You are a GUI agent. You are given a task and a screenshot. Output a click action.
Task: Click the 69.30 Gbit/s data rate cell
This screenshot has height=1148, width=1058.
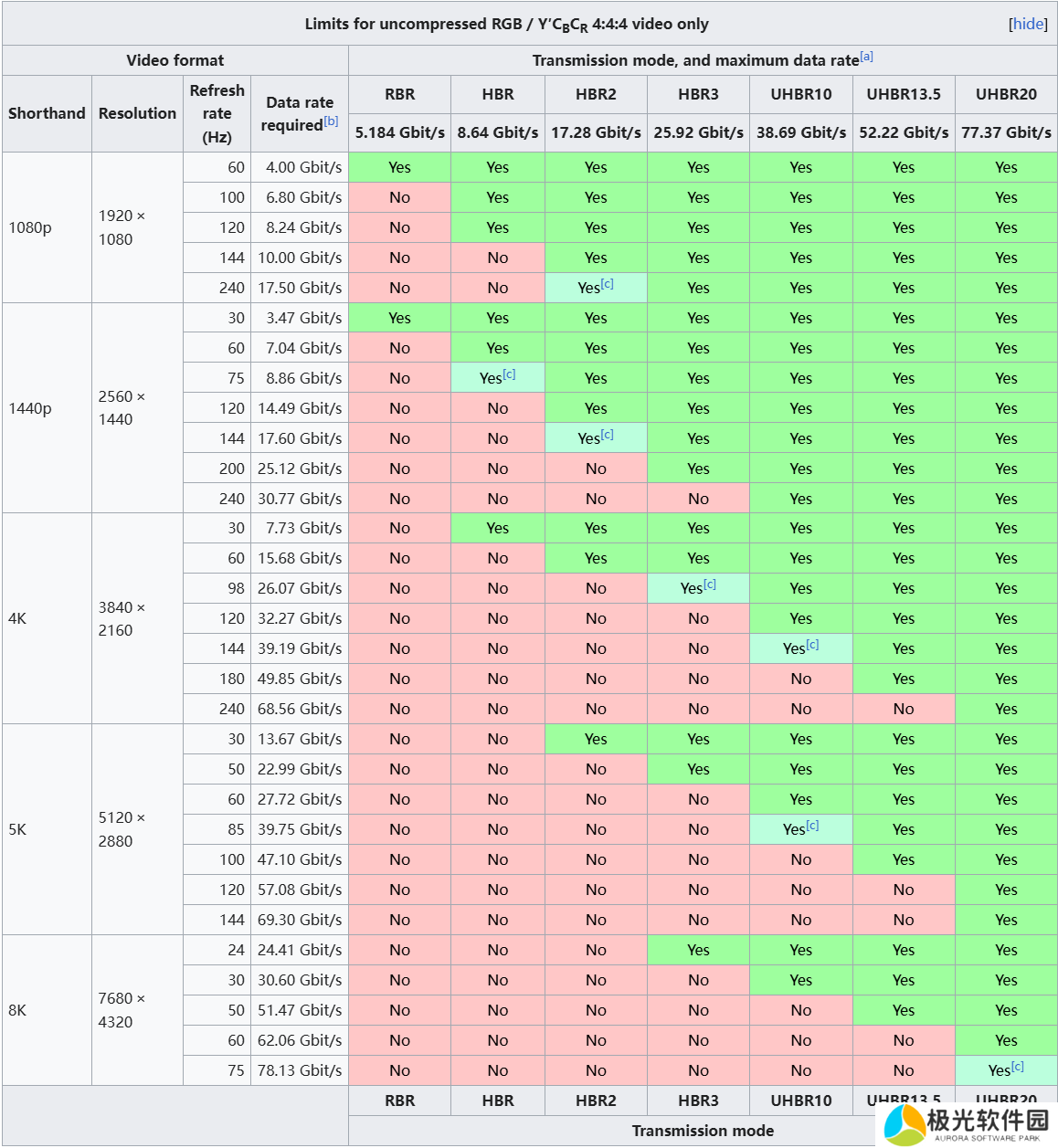pos(300,920)
